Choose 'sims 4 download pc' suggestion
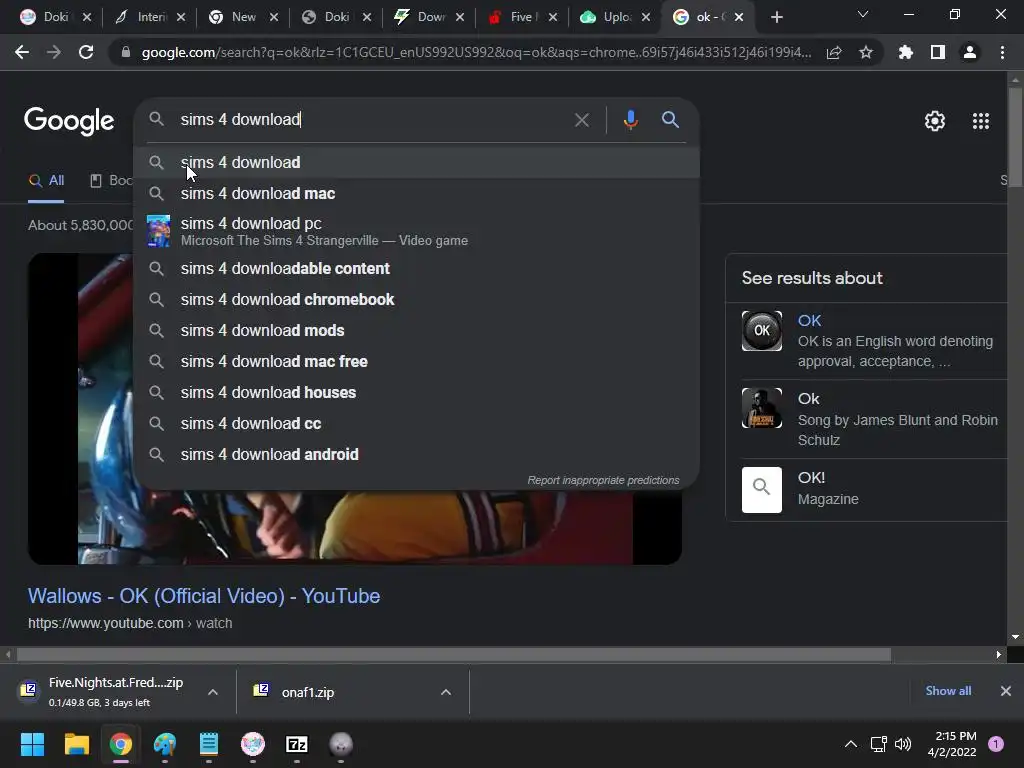The image size is (1024, 768). coord(417,231)
